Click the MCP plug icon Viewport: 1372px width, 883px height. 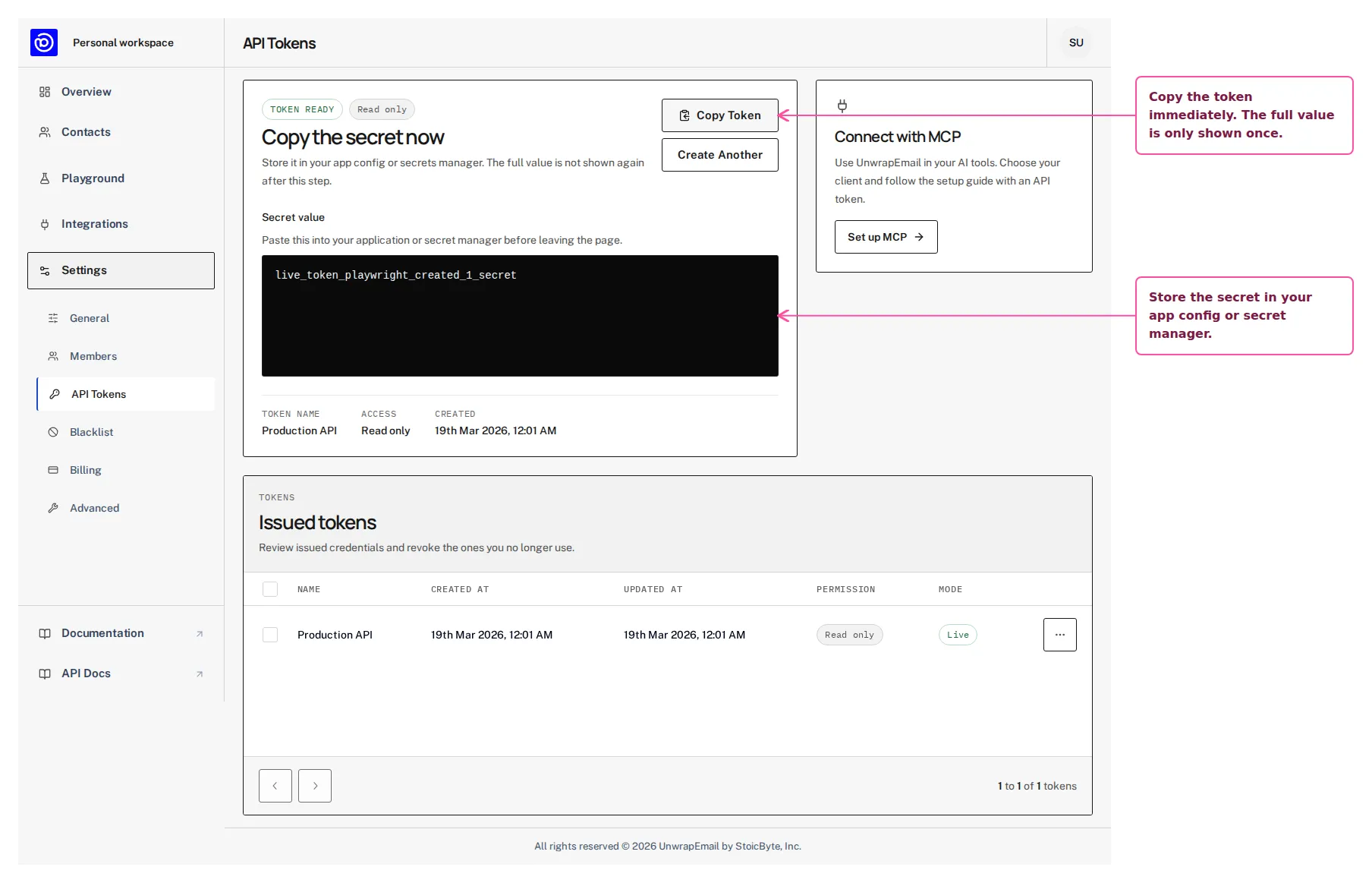[x=842, y=106]
